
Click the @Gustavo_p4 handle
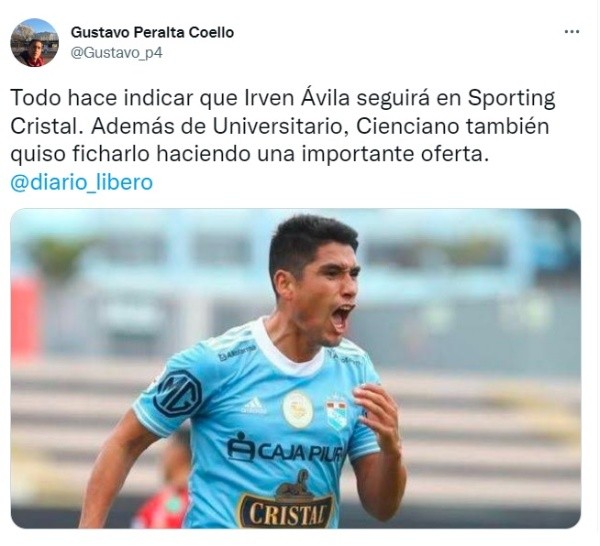(x=117, y=53)
